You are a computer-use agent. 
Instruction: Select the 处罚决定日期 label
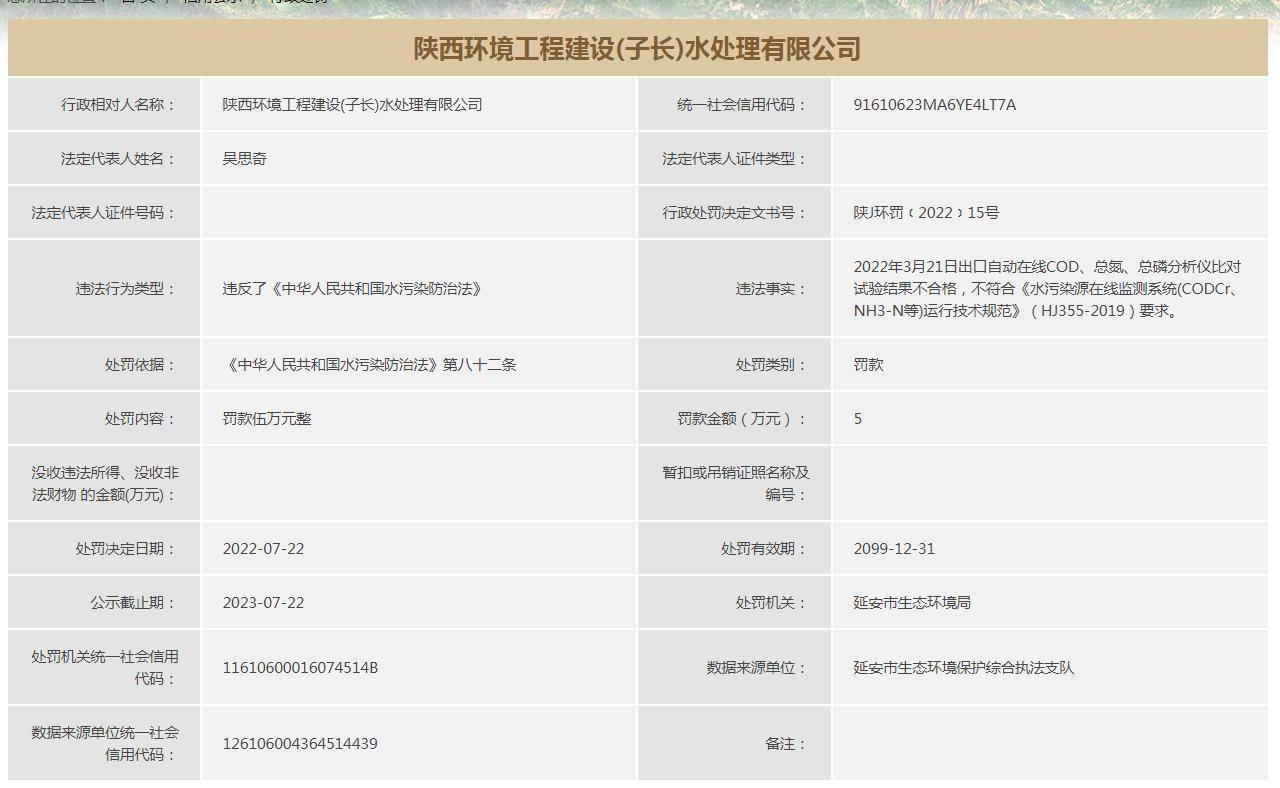coord(126,548)
